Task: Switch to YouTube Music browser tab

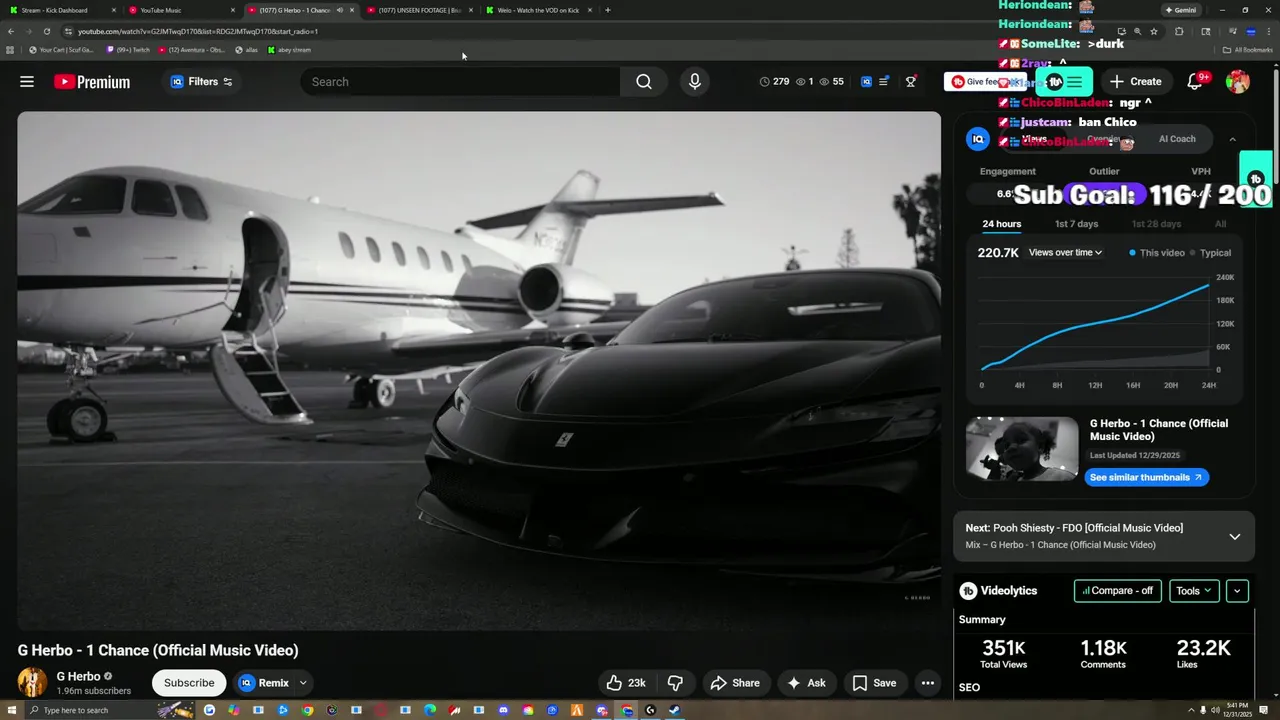Action: (x=180, y=10)
